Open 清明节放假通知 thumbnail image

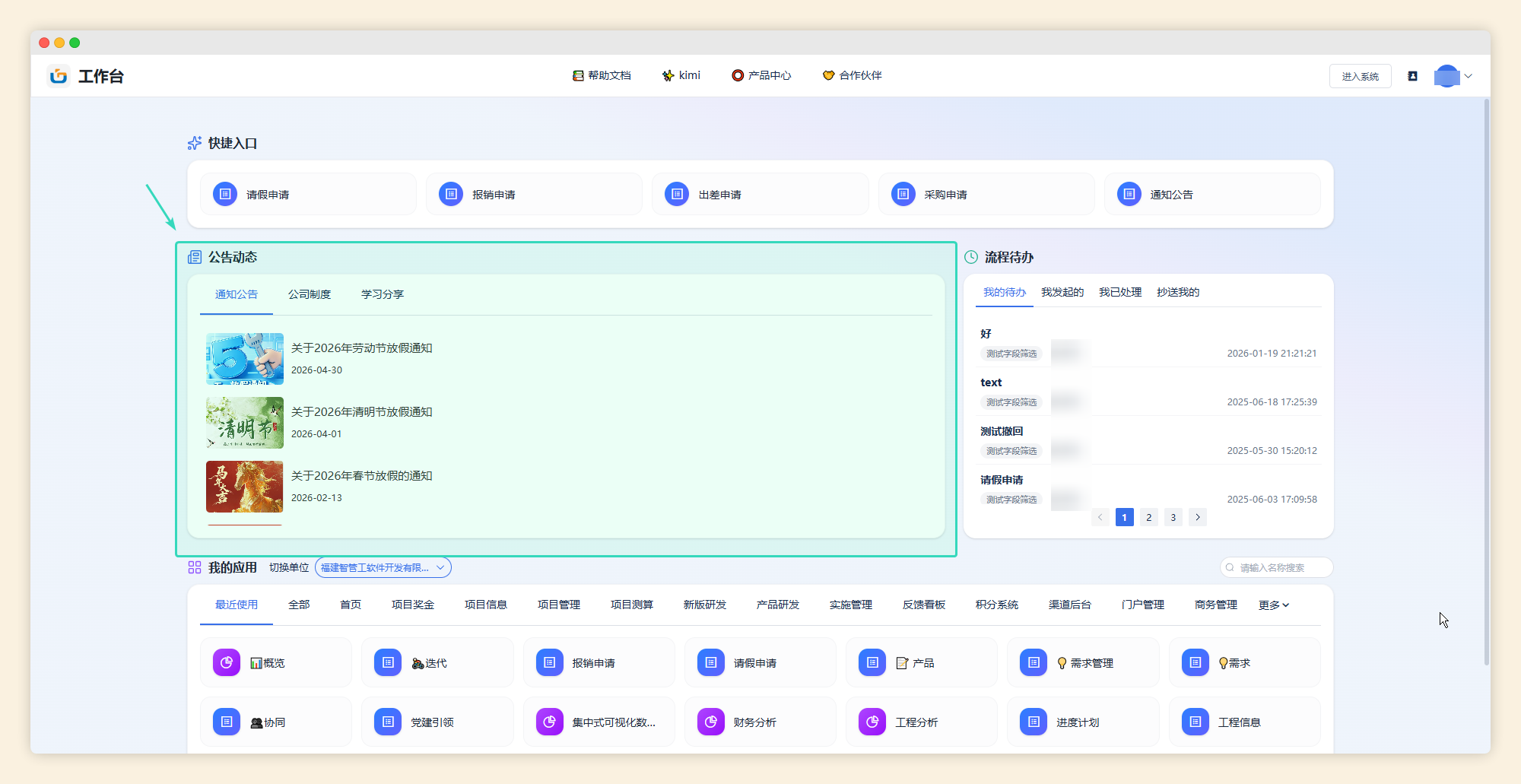[245, 423]
